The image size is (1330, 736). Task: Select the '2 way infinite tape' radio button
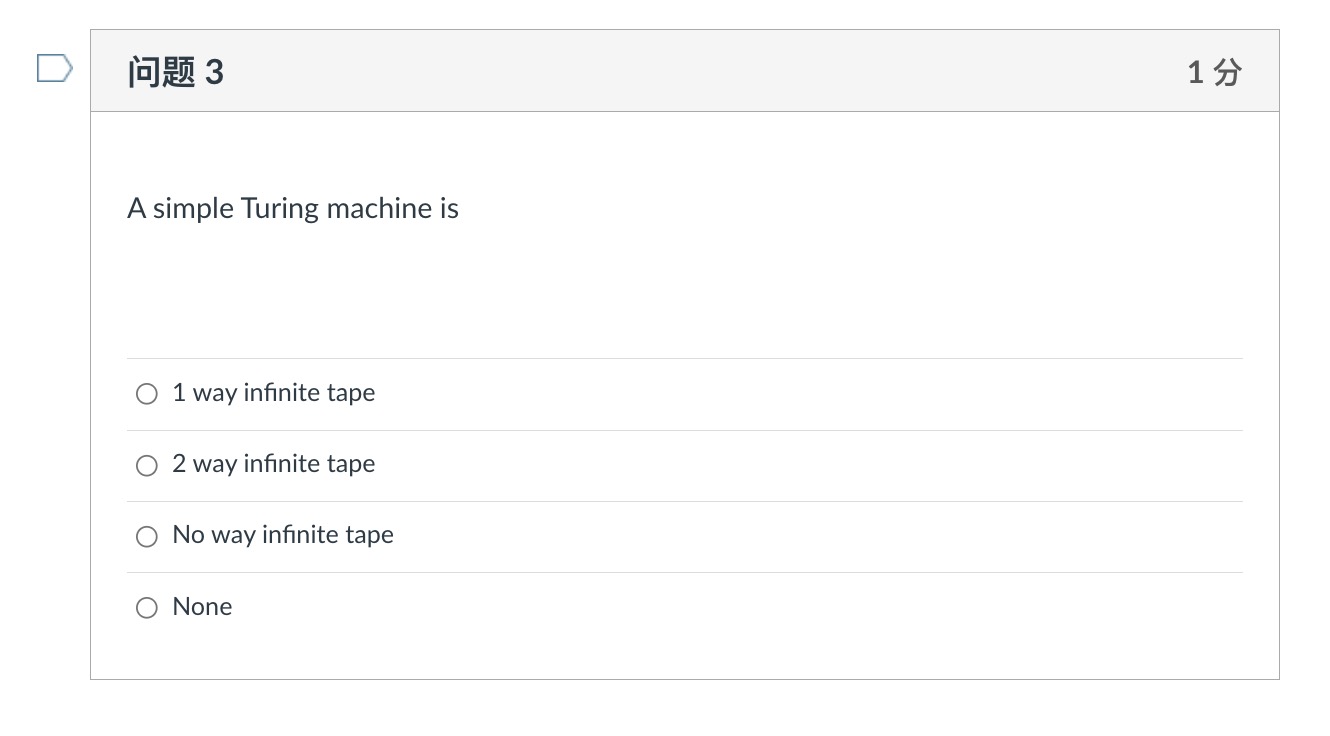click(146, 465)
